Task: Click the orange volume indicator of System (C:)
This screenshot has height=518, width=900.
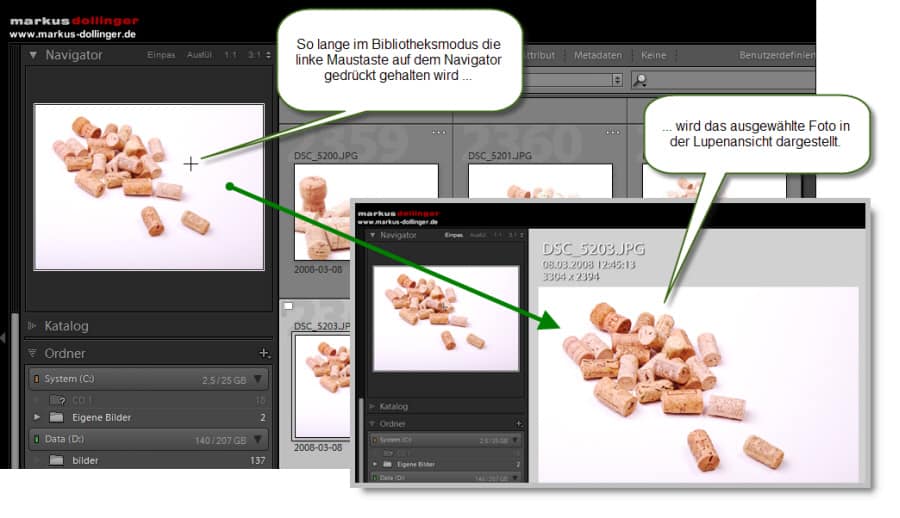Action: (x=36, y=379)
